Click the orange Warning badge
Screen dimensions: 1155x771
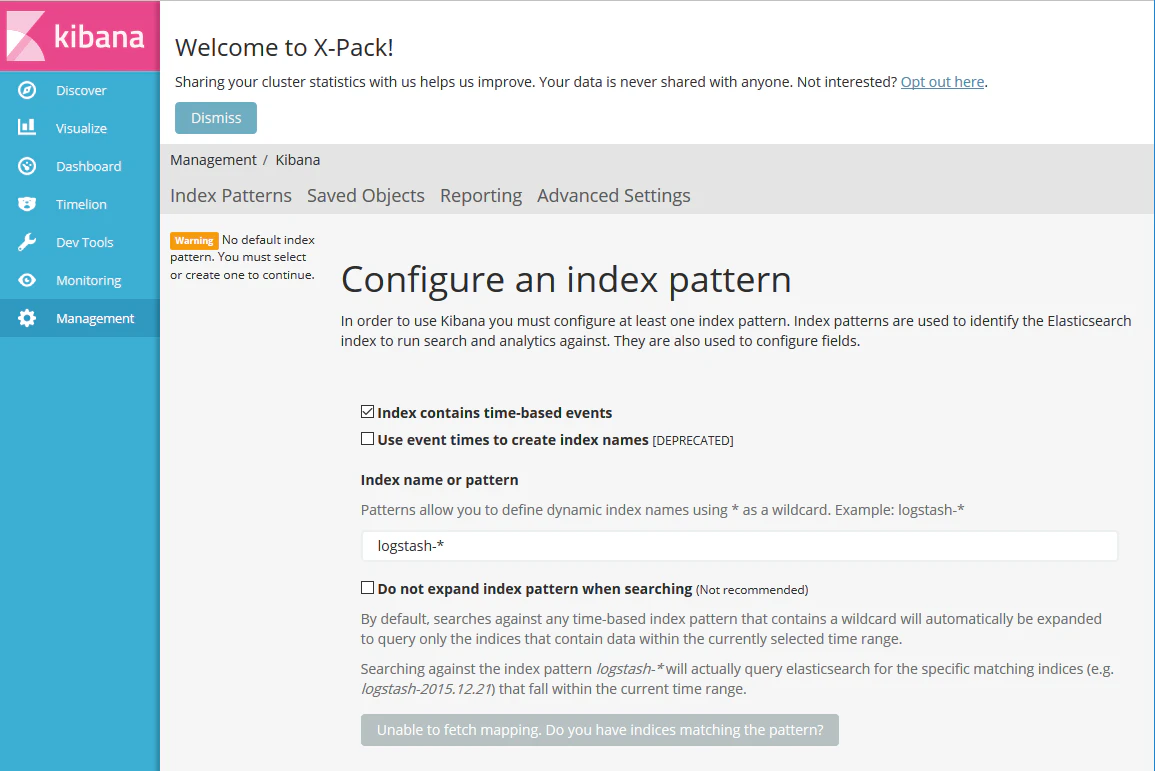tap(194, 241)
